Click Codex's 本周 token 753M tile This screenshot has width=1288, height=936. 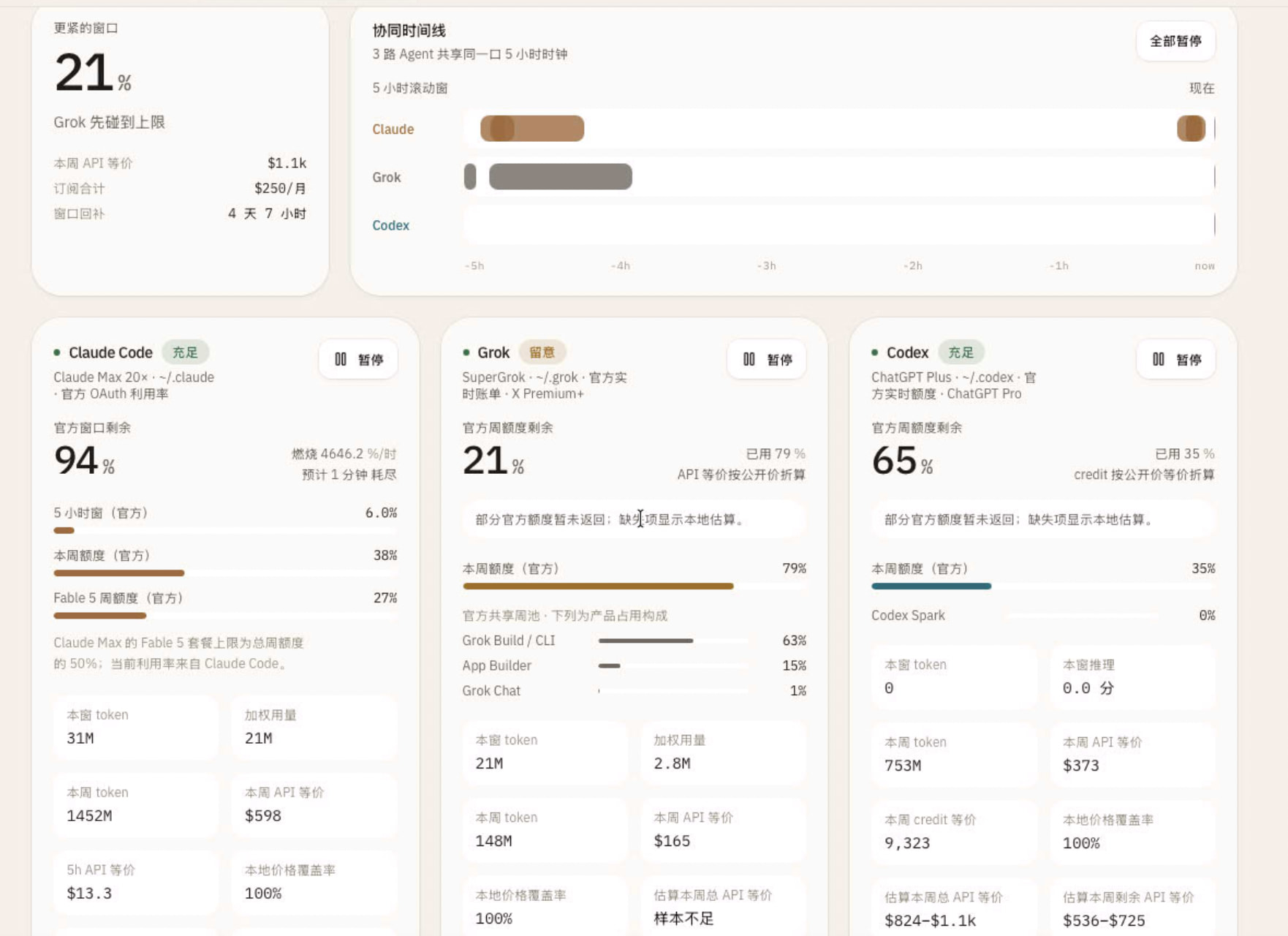click(x=954, y=754)
